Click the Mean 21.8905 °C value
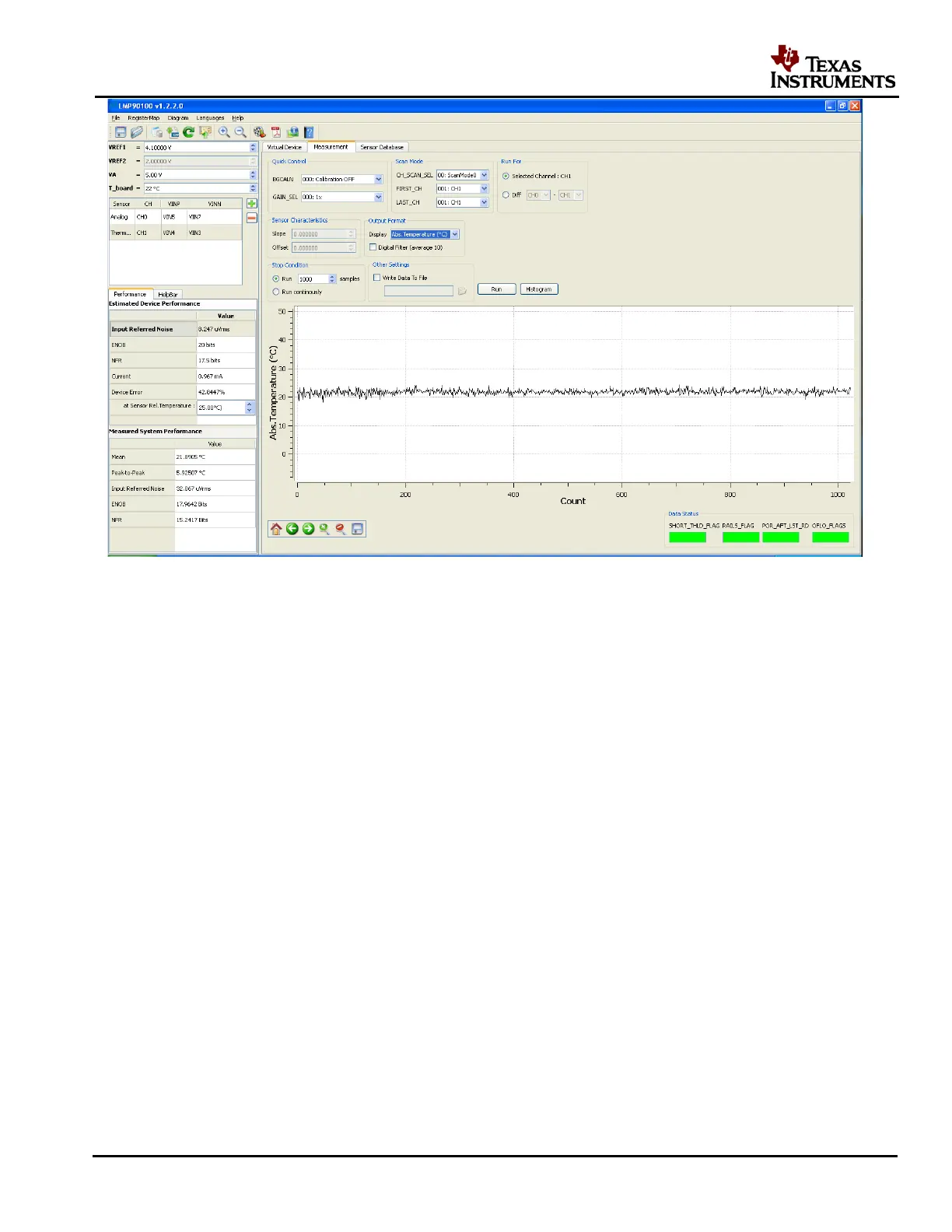Image resolution: width=952 pixels, height=1232 pixels. [x=215, y=457]
